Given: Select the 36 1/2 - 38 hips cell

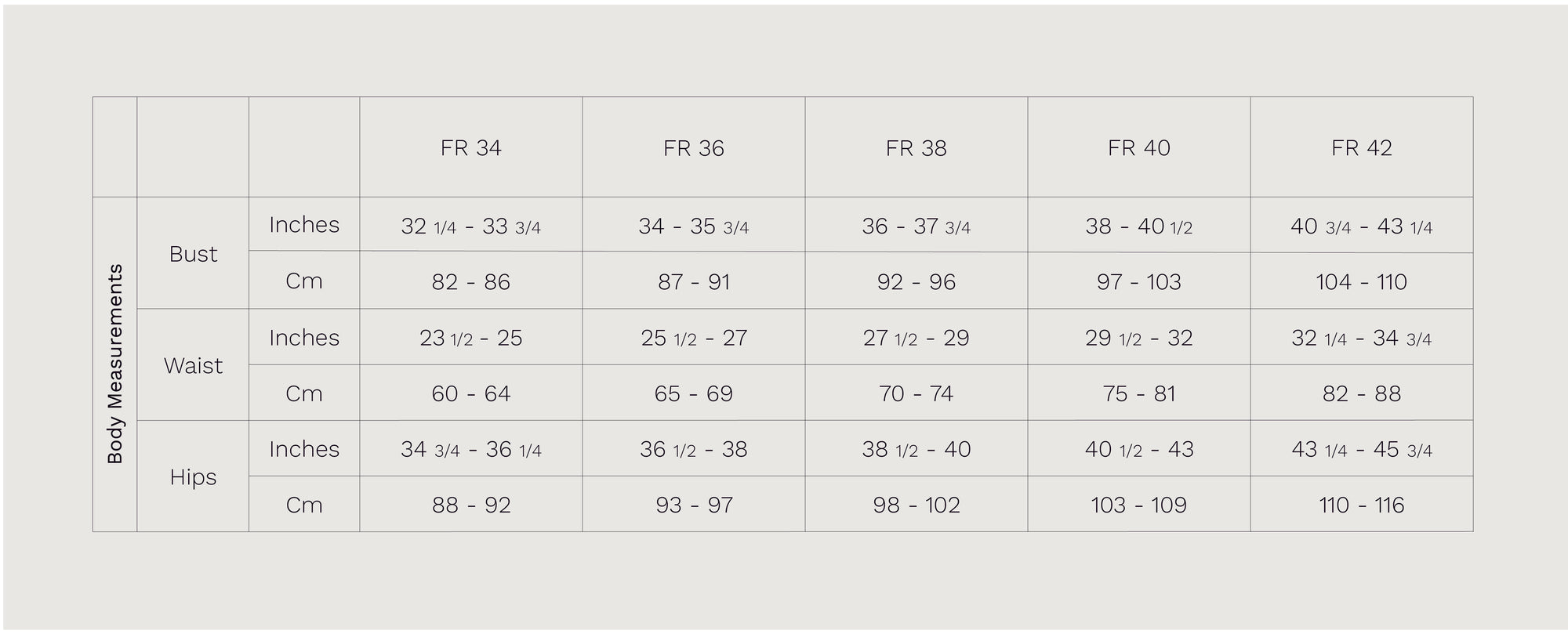Looking at the screenshot, I should pos(693,450).
